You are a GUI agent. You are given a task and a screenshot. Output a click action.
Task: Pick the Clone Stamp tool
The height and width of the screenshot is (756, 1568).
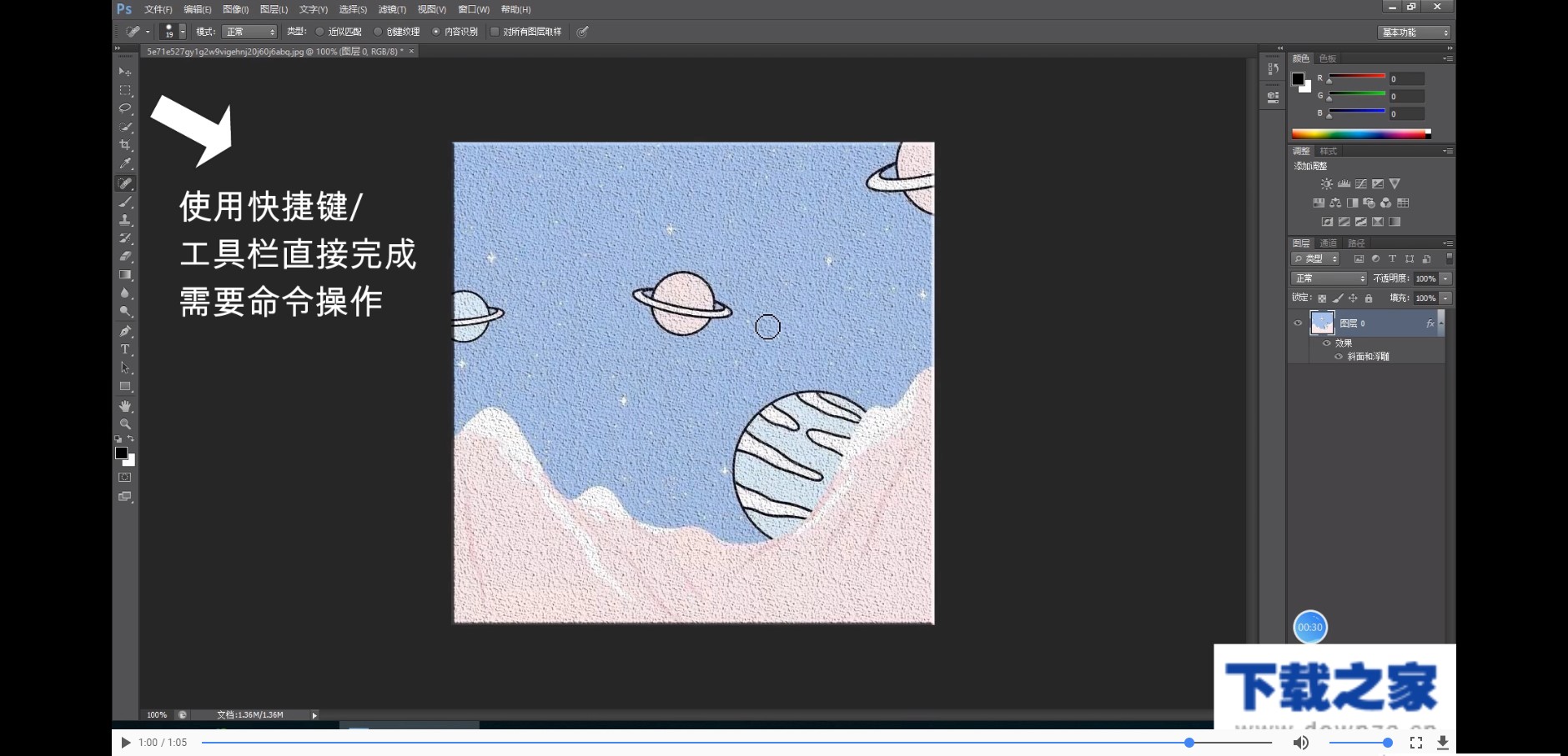point(125,220)
